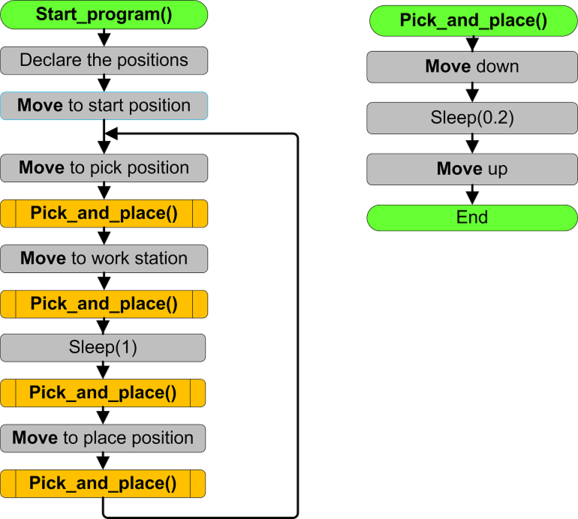Click the loop-back arrowhead above pick position
578x519 pixels.
[x=112, y=134]
